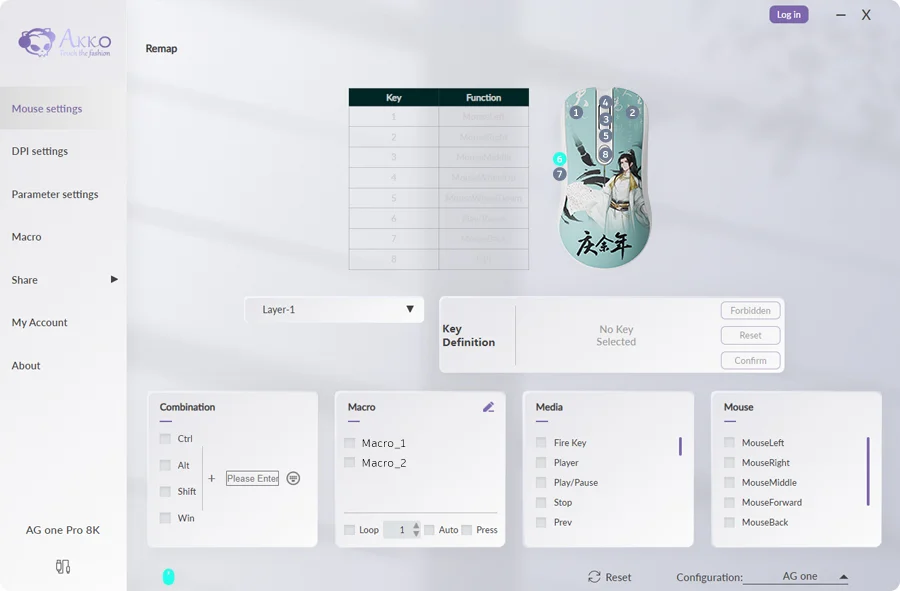Select mouse button marker 3
The width and height of the screenshot is (900, 591).
(x=605, y=119)
